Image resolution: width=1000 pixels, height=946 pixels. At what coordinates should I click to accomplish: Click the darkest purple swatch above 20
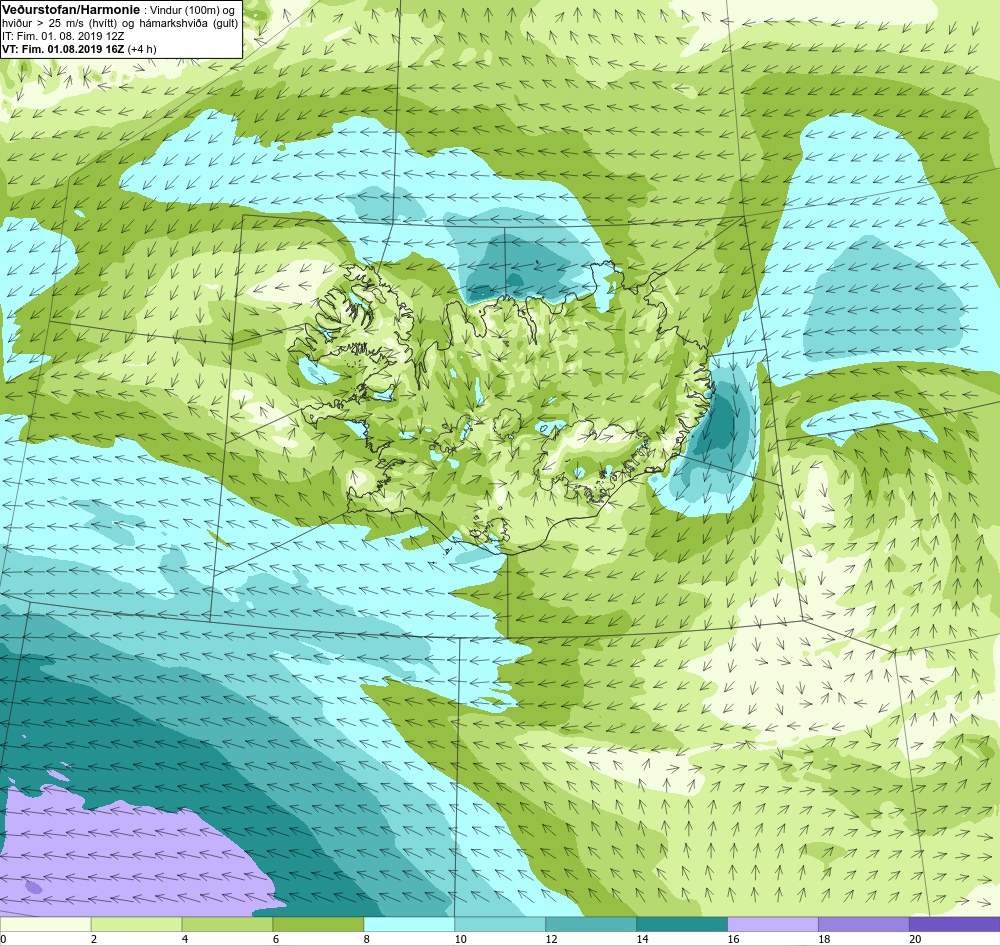point(955,924)
